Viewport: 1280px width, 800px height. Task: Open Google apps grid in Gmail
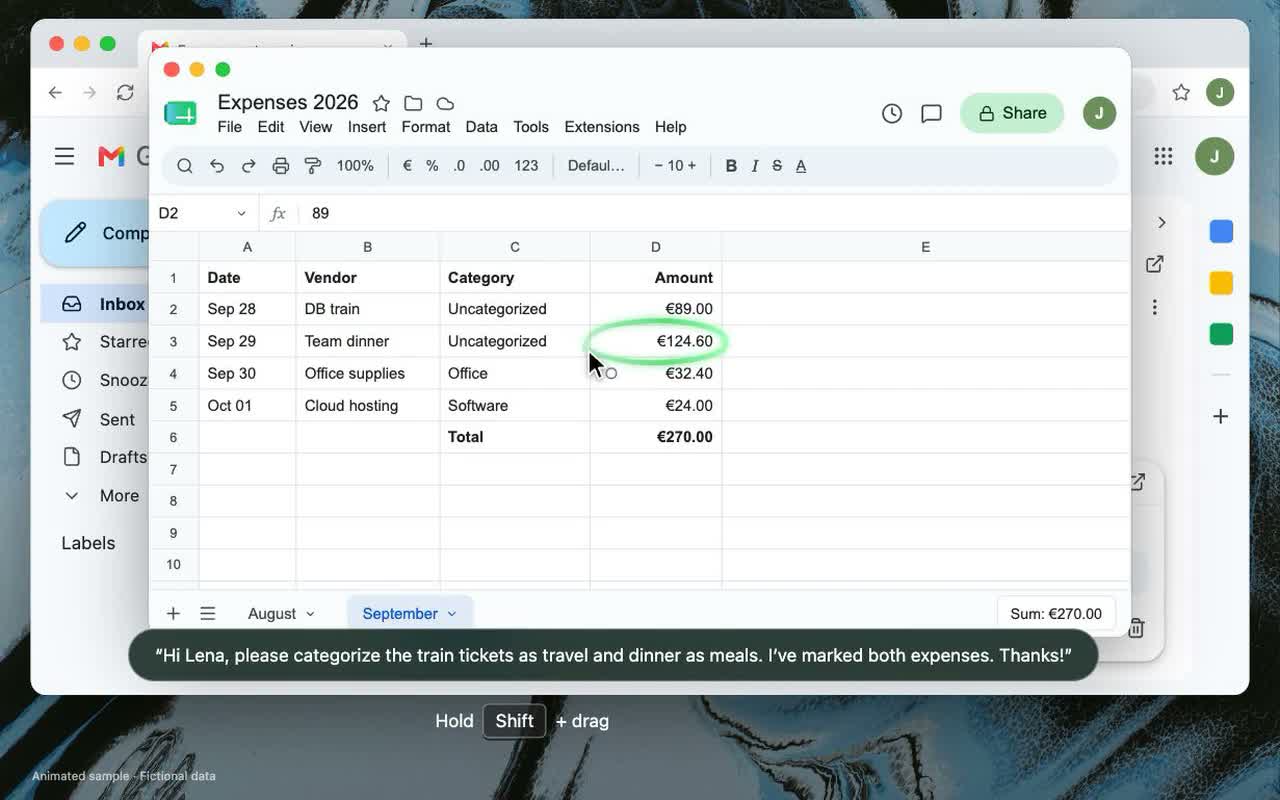tap(1163, 156)
